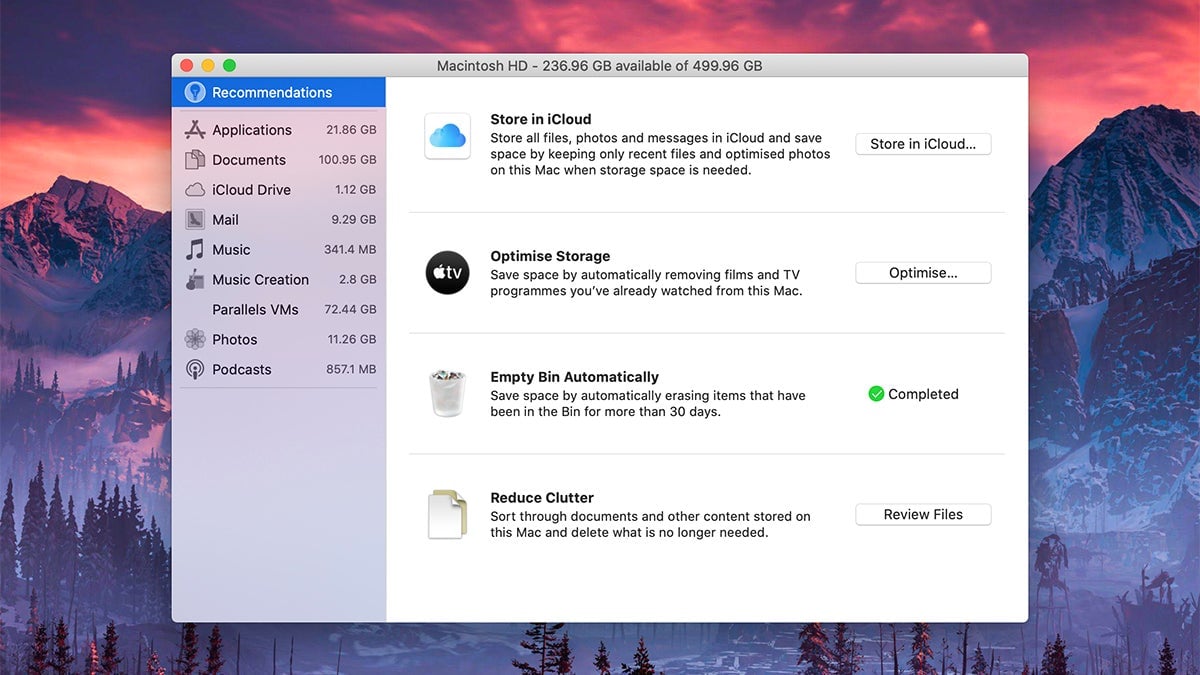The height and width of the screenshot is (675, 1200).
Task: Open the Documents section via its icon
Action: [x=196, y=159]
